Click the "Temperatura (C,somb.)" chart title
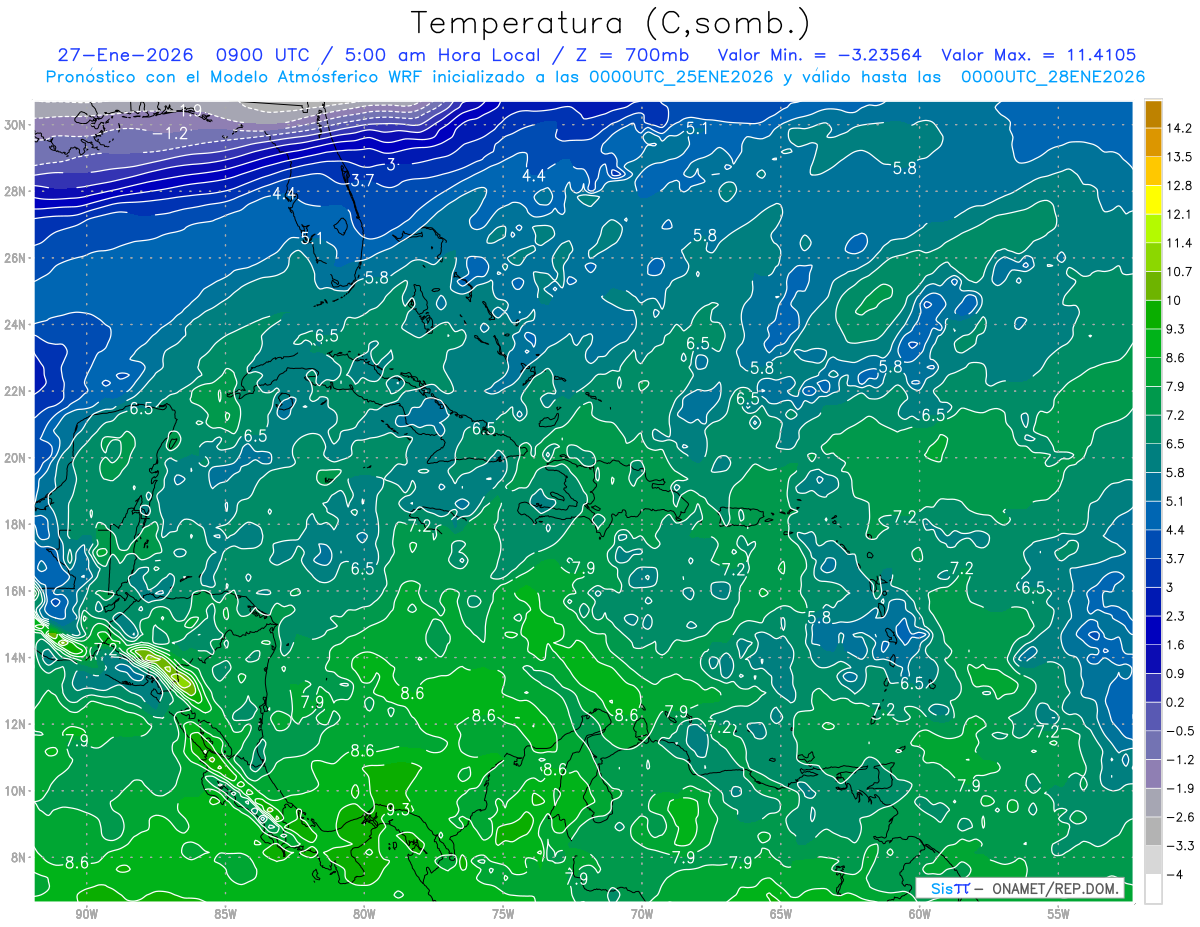The image size is (1200, 927). (610, 22)
